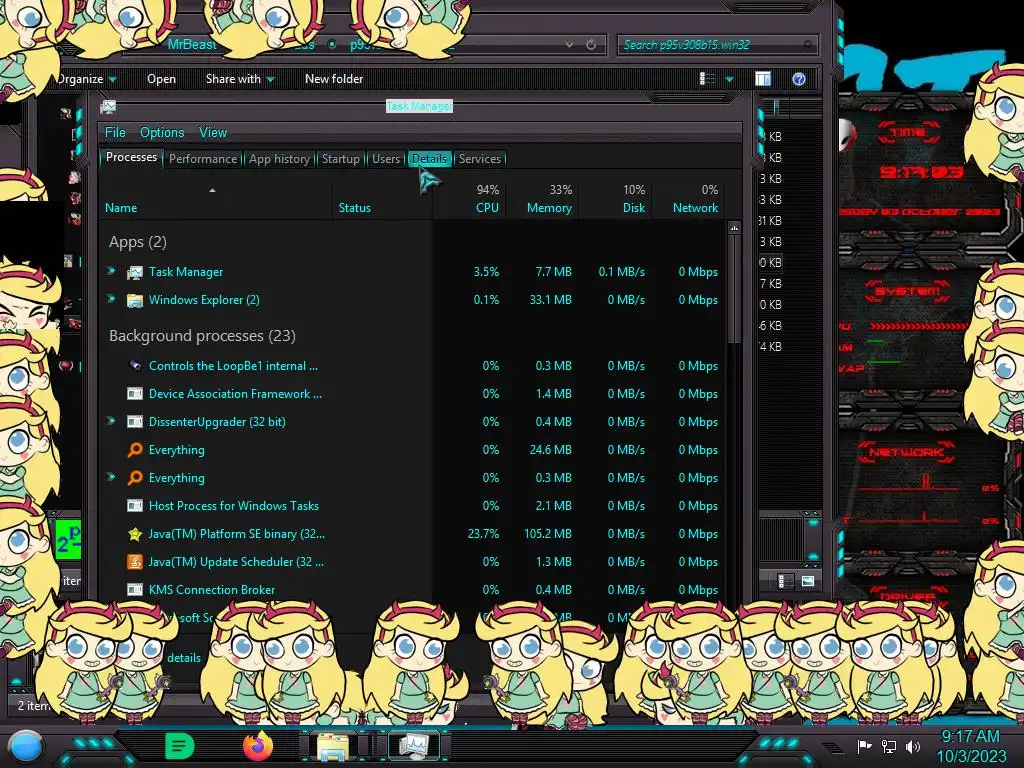The width and height of the screenshot is (1024, 768).
Task: Click the Windows Explorer (2) folder icon
Action: tap(135, 300)
